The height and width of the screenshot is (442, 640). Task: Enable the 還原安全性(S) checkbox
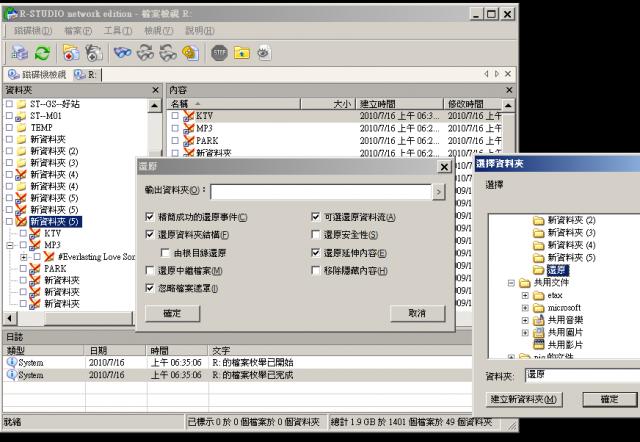316,234
